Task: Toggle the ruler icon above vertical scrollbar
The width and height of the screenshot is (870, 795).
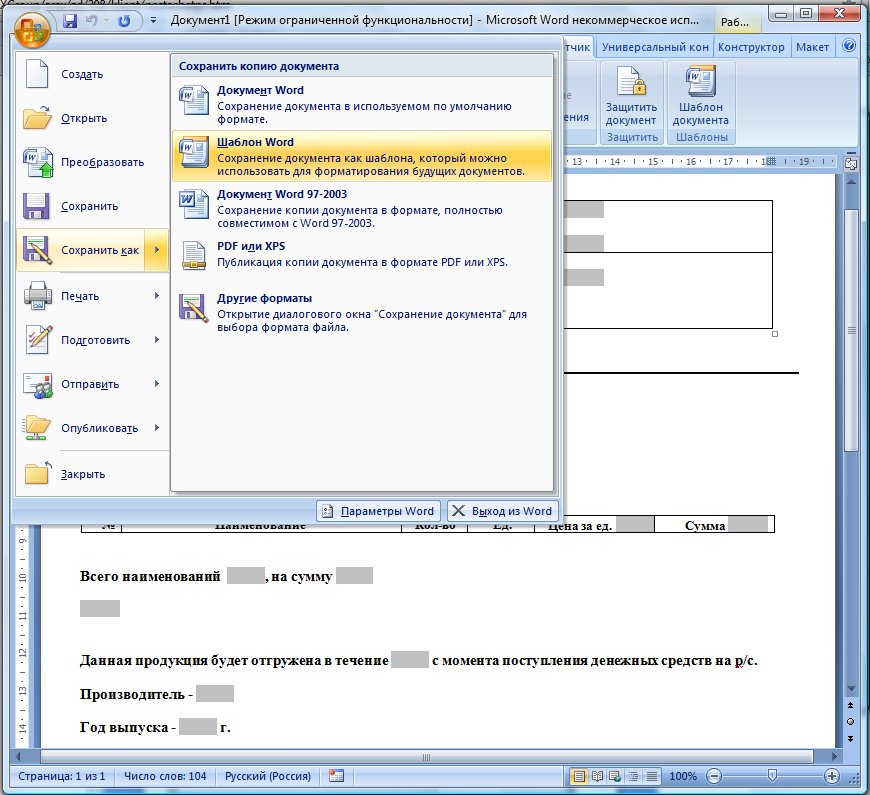Action: coord(850,164)
